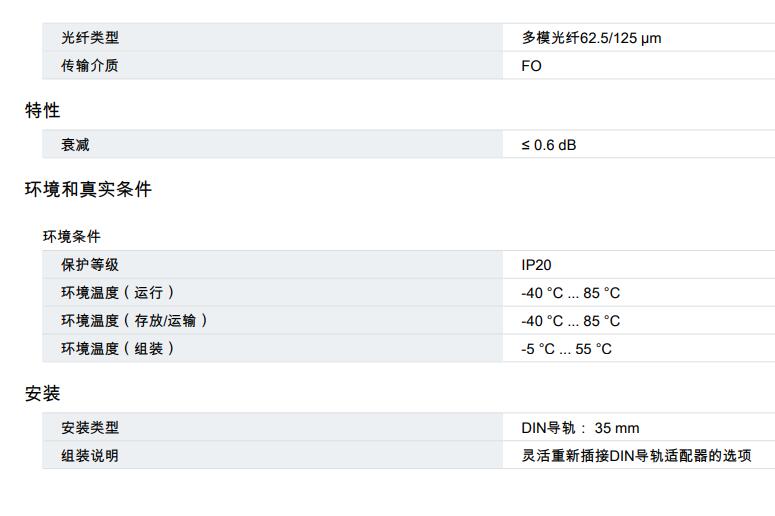Select the 灵活重新插接DIN导轨适配器的选项 text
Image resolution: width=775 pixels, height=516 pixels.
(637, 456)
